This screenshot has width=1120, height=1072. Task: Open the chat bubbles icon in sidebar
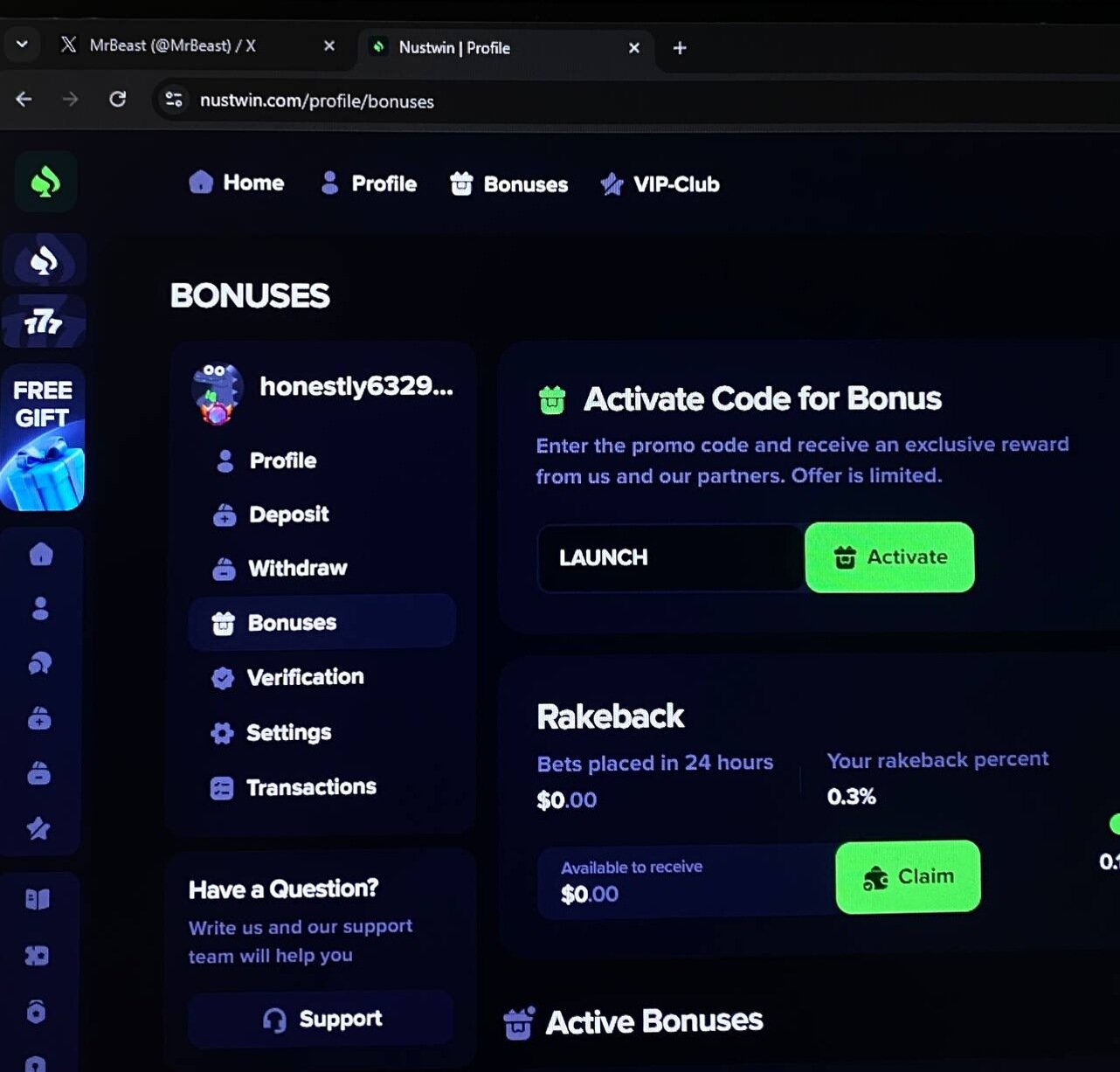40,663
